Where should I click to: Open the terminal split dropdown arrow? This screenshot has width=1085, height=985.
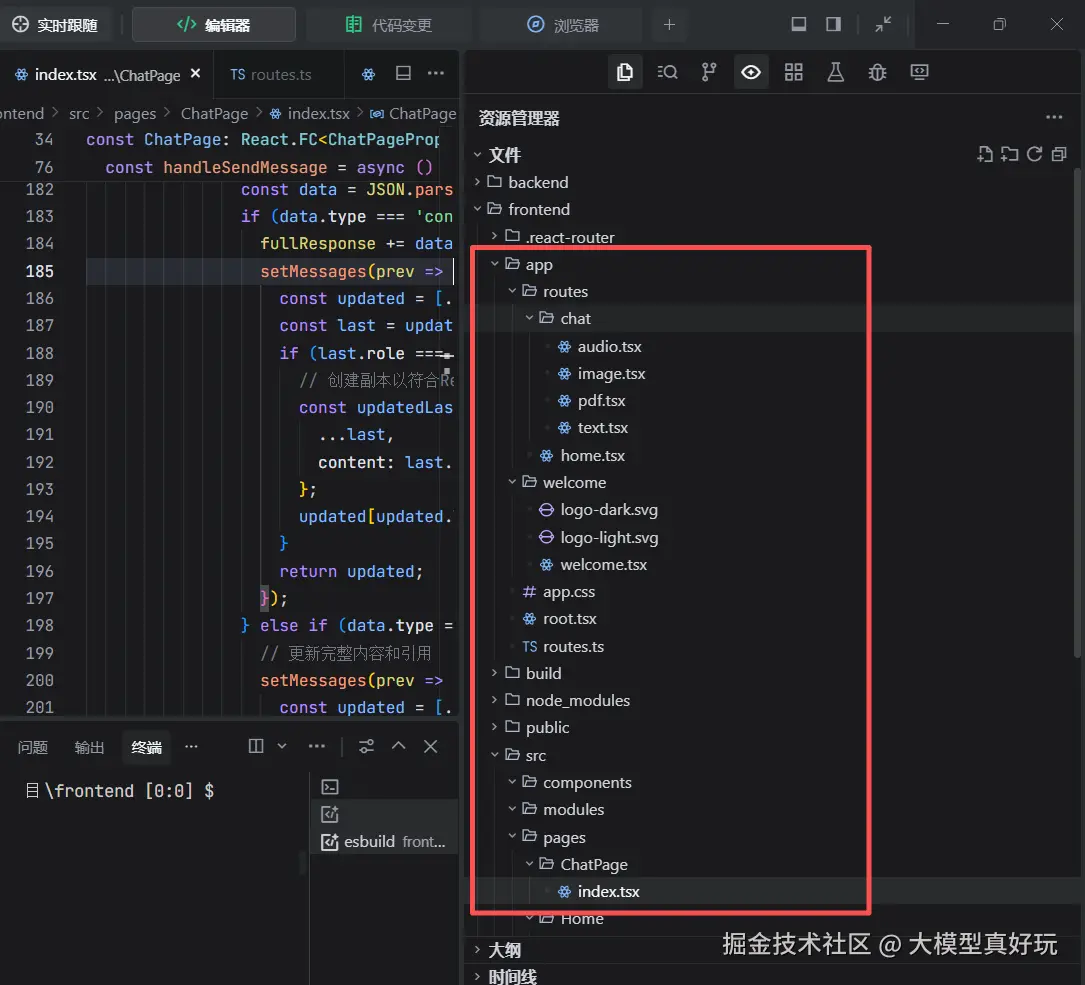click(x=282, y=746)
